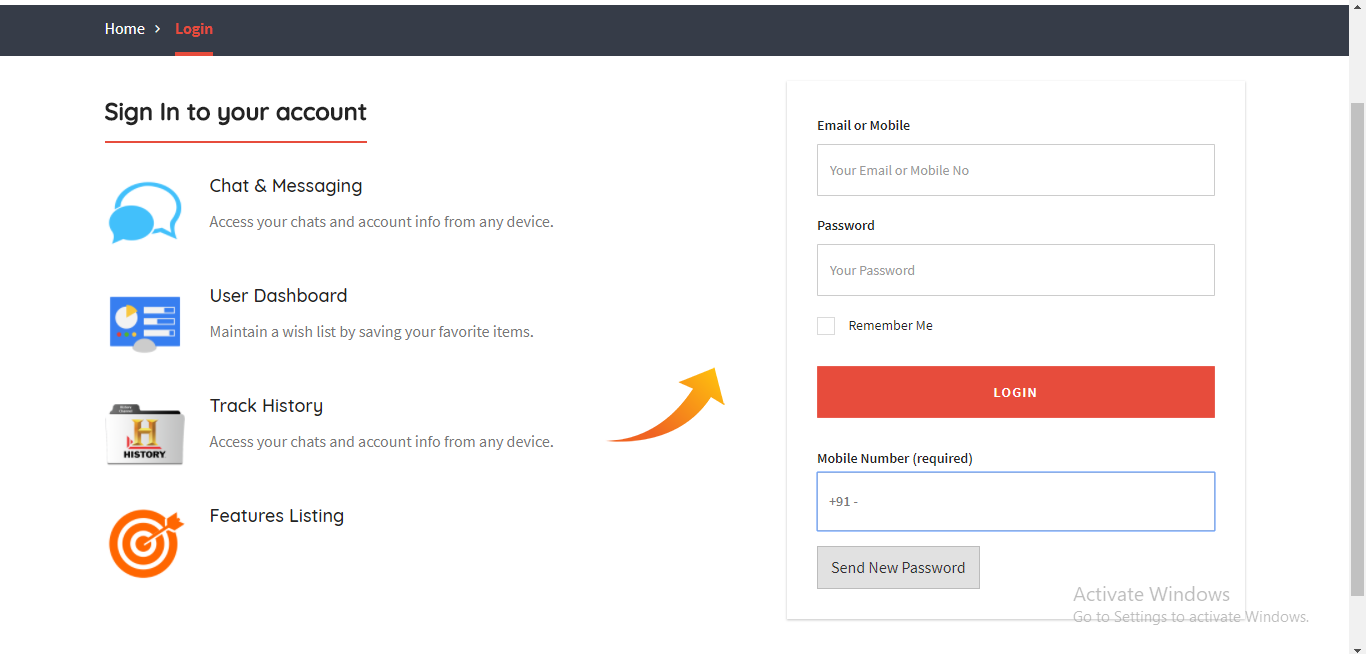Screen dimensions: 1366x654
Task: Click the Remember Me label text
Action: (x=890, y=326)
